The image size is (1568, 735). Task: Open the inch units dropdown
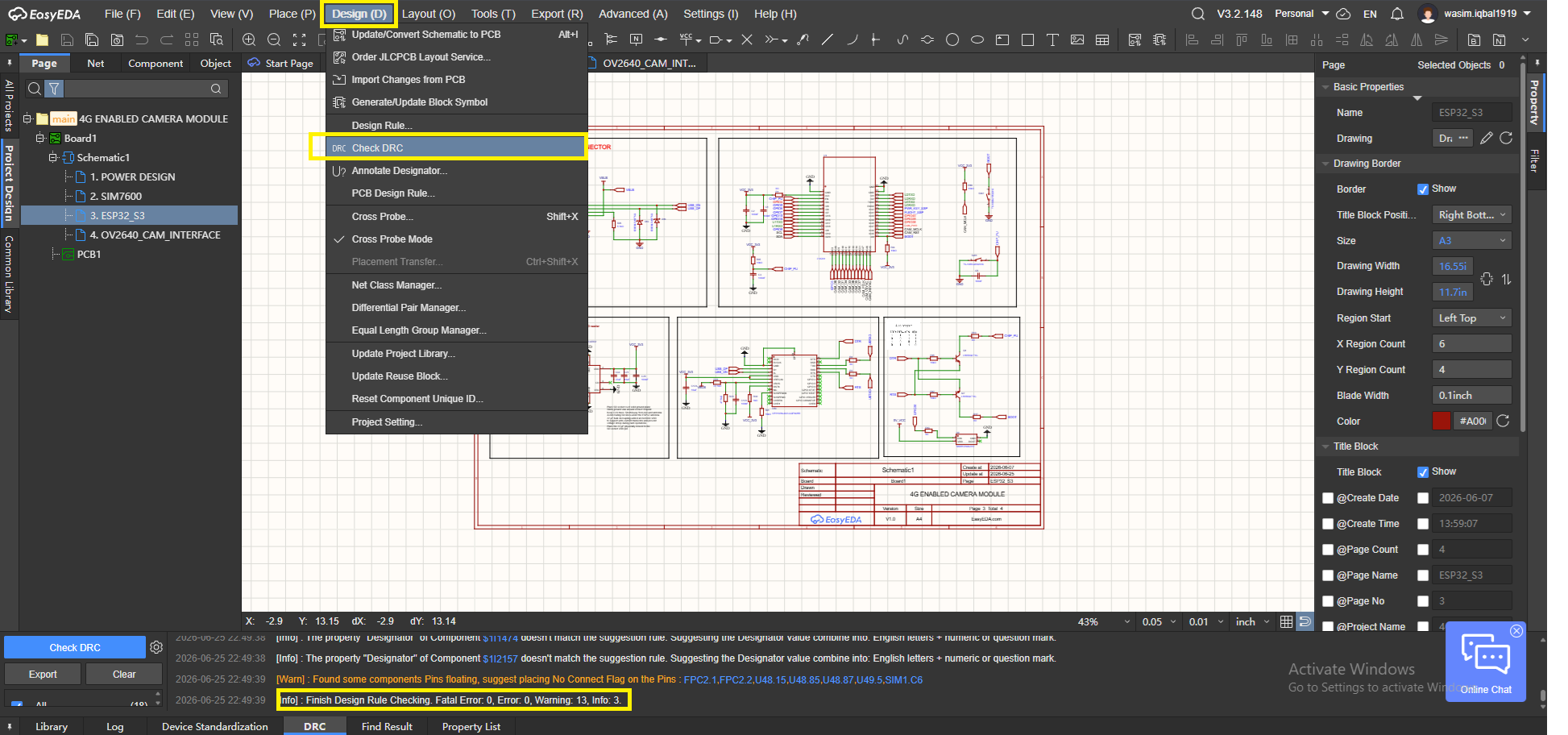pyautogui.click(x=1252, y=621)
